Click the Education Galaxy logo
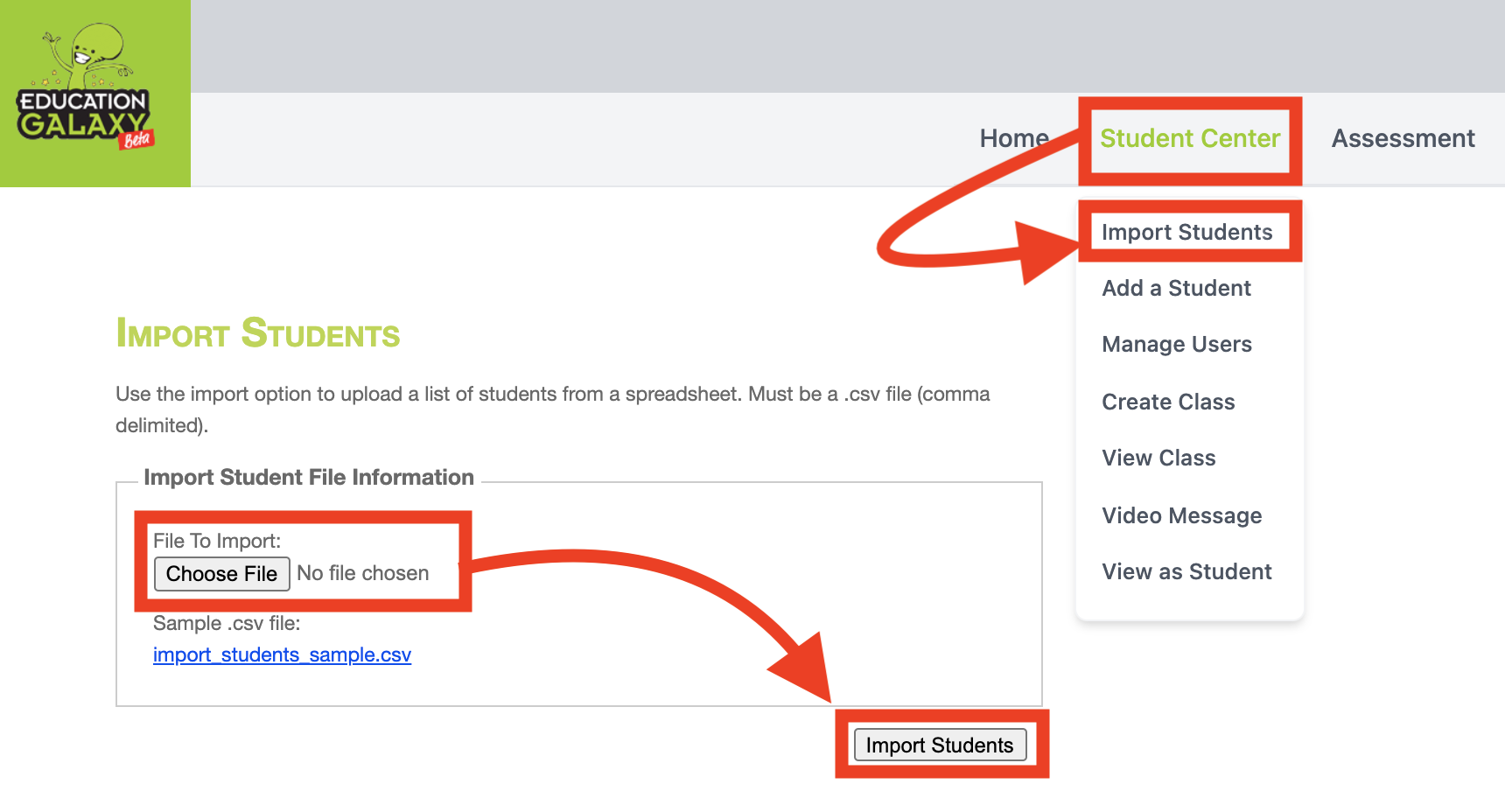This screenshot has height=812, width=1505. (x=94, y=94)
